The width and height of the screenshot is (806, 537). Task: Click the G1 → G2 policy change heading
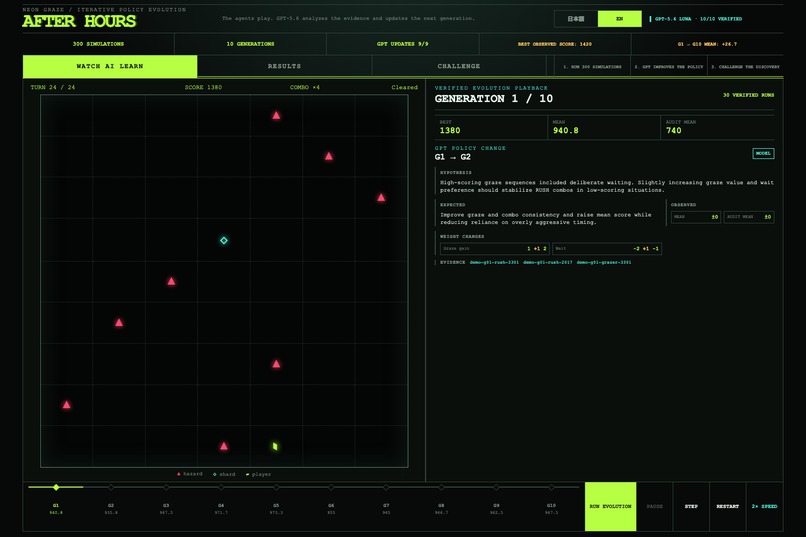point(452,157)
